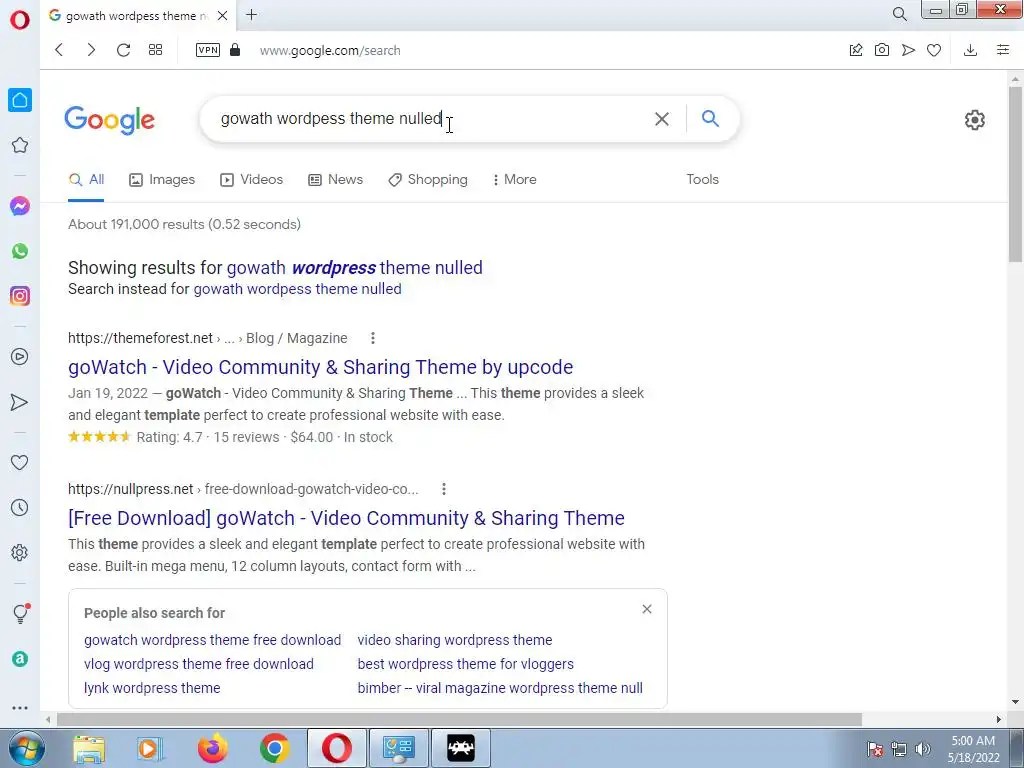
Task: Click the volume speaker tray icon
Action: (x=922, y=749)
